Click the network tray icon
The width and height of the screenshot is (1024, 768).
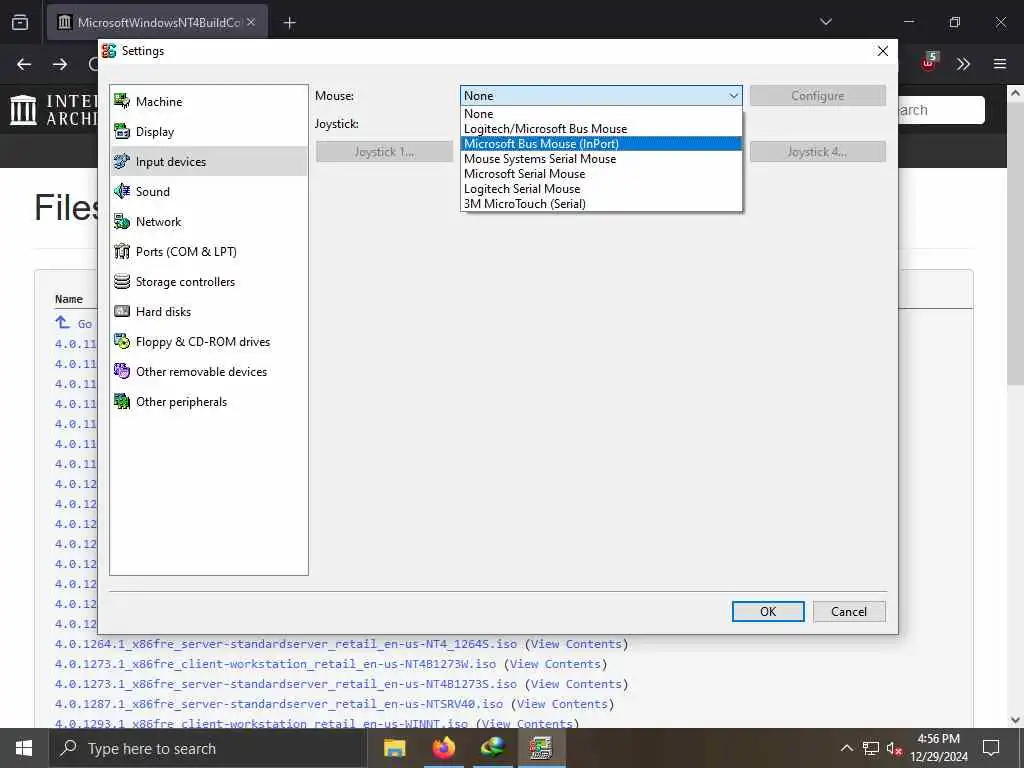pyautogui.click(x=871, y=748)
